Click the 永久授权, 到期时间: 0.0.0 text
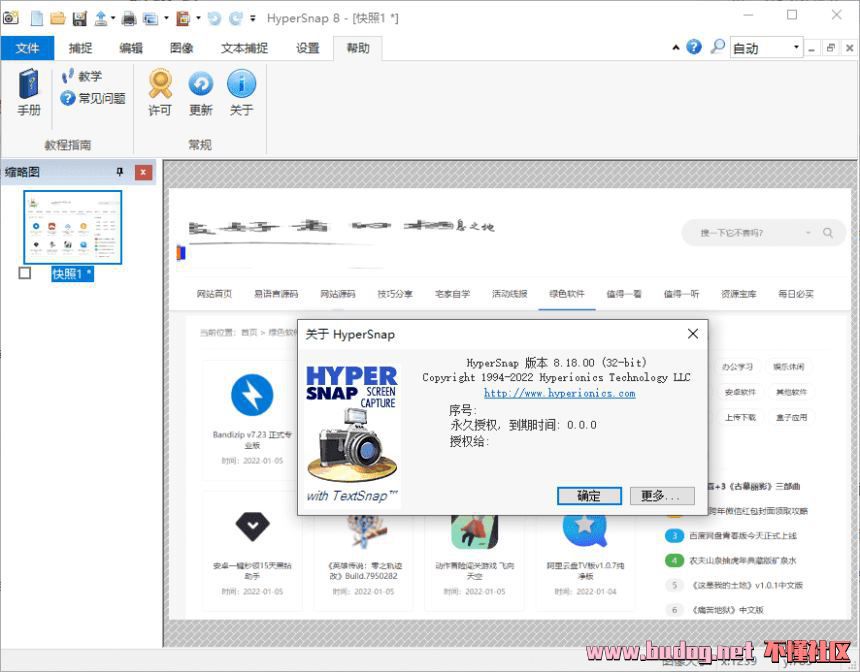This screenshot has height=672, width=860. point(523,425)
